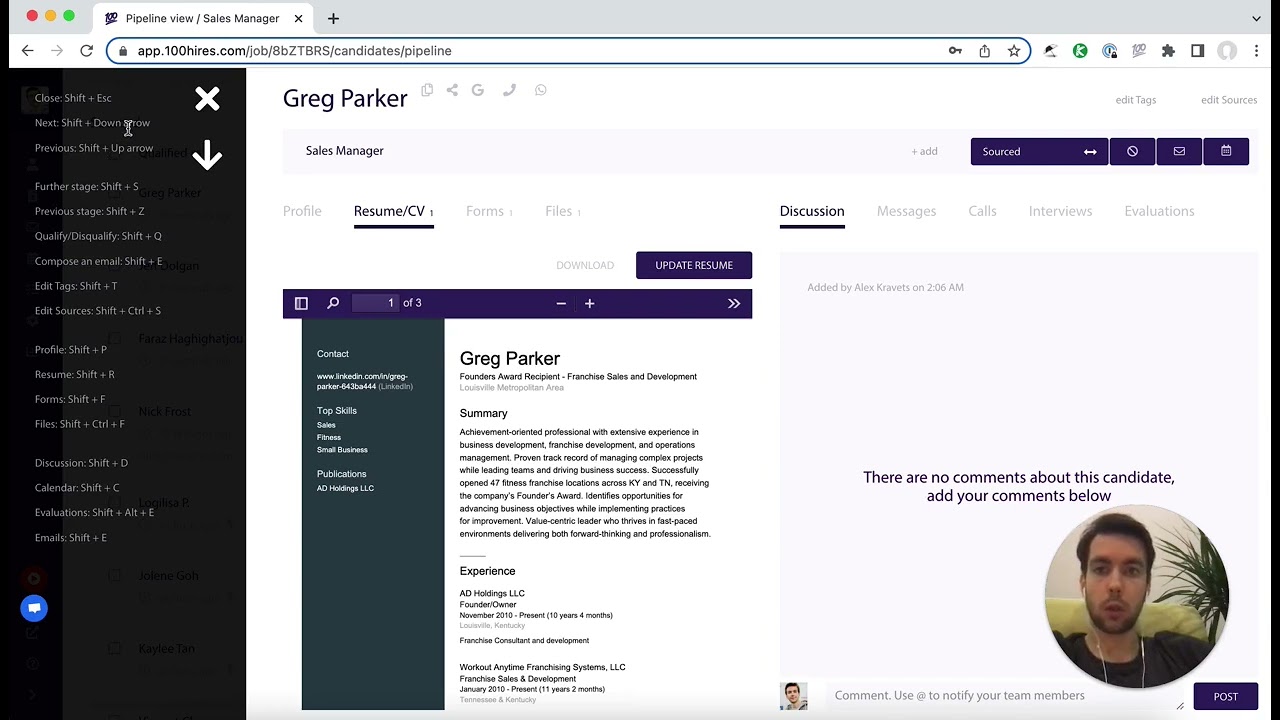Click the edit Sources link
The height and width of the screenshot is (720, 1280).
pos(1229,100)
